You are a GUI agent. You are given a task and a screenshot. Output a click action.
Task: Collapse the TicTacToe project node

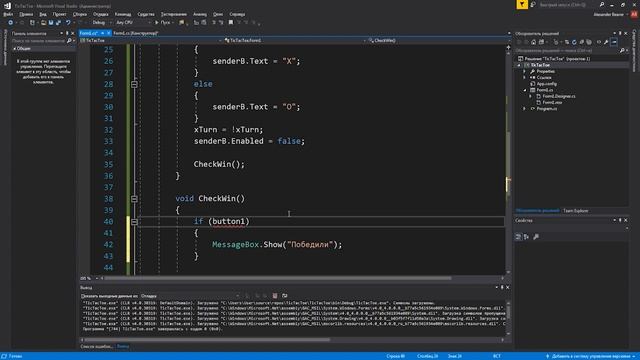(519, 65)
